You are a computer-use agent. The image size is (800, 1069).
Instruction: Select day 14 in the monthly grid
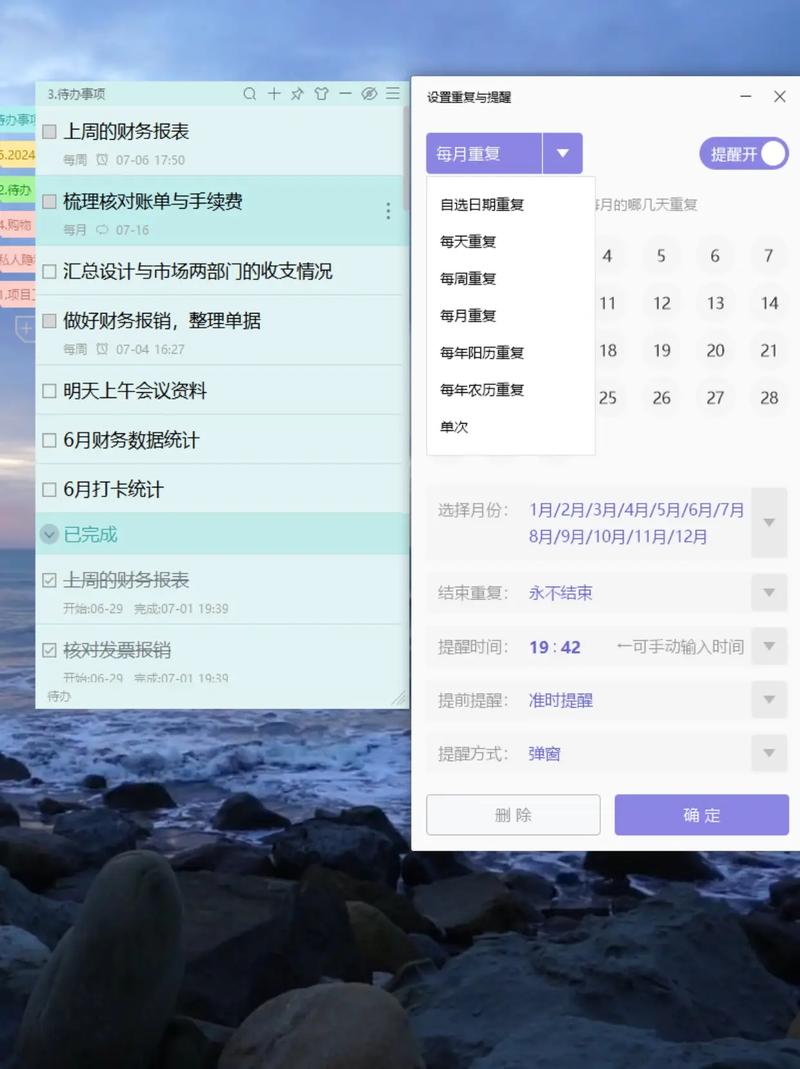(769, 303)
